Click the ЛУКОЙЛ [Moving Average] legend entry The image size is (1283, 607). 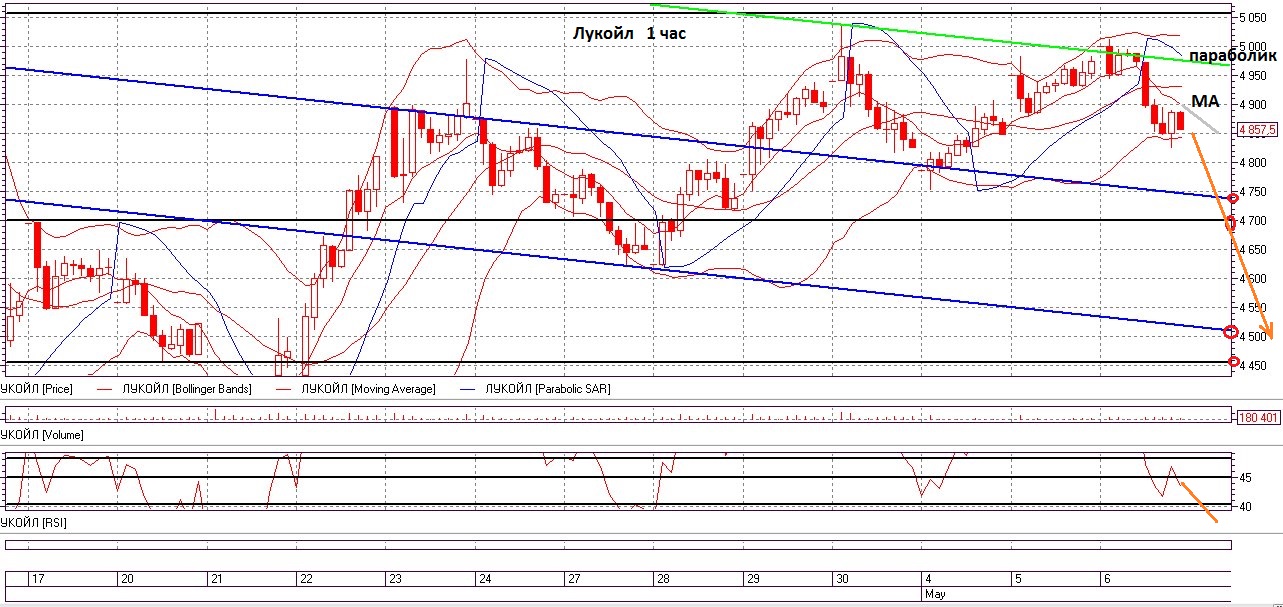371,388
